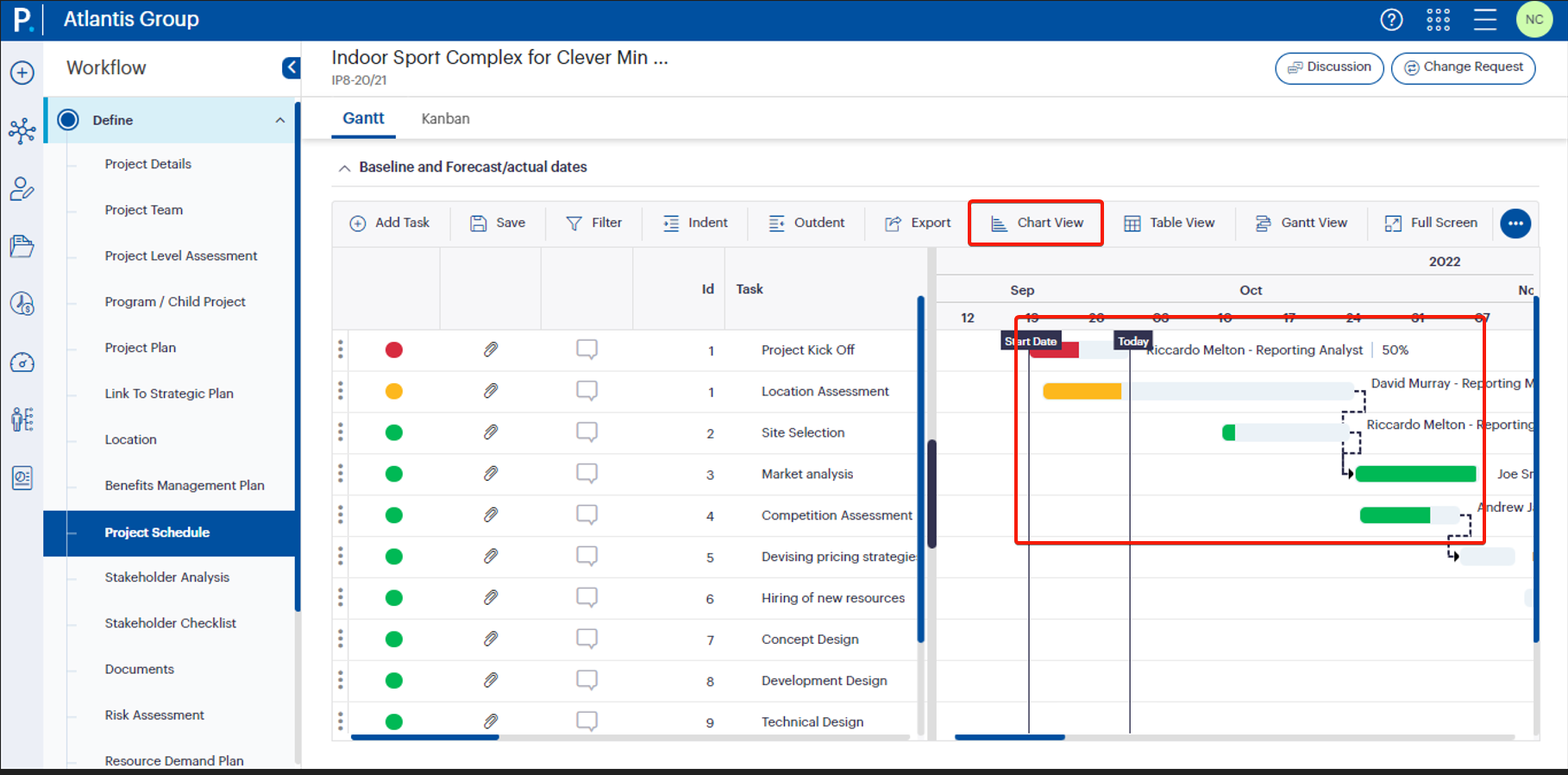Open comments for Technical Design
The image size is (1568, 775).
(586, 721)
